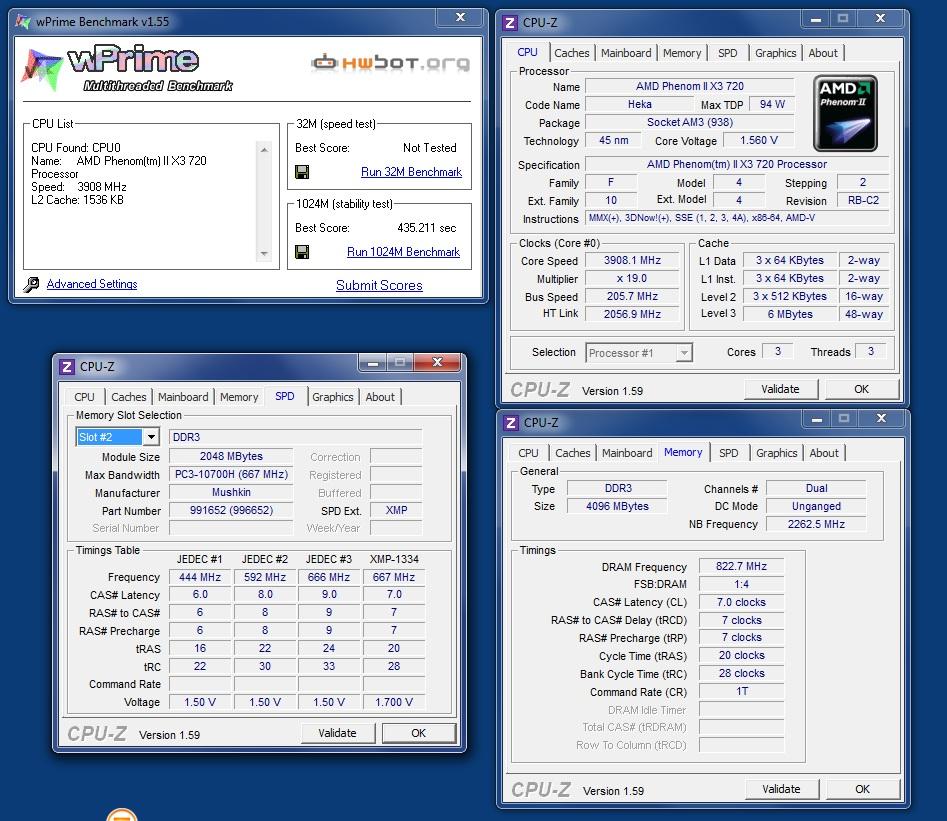947x821 pixels.
Task: Open About tab in top-right CPU-Z
Action: 823,53
